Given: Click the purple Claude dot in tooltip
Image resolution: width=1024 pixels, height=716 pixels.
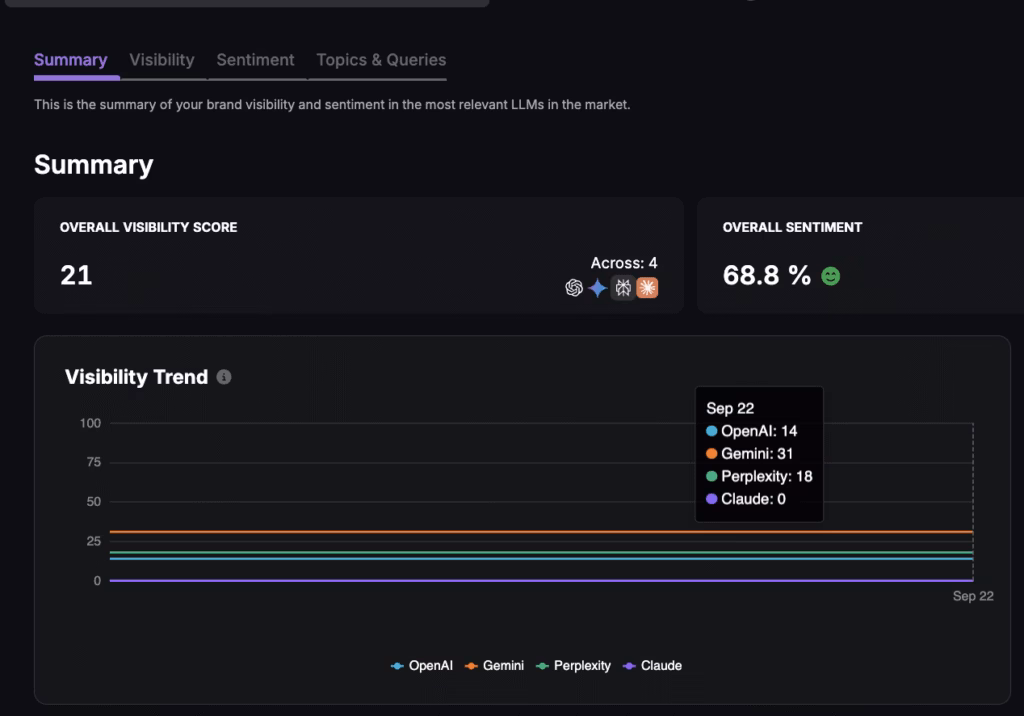Looking at the screenshot, I should (x=712, y=499).
